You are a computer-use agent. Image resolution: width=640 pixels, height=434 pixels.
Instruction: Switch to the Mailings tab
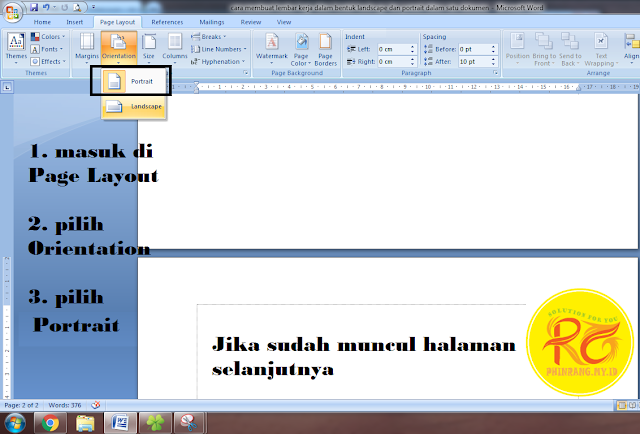211,22
